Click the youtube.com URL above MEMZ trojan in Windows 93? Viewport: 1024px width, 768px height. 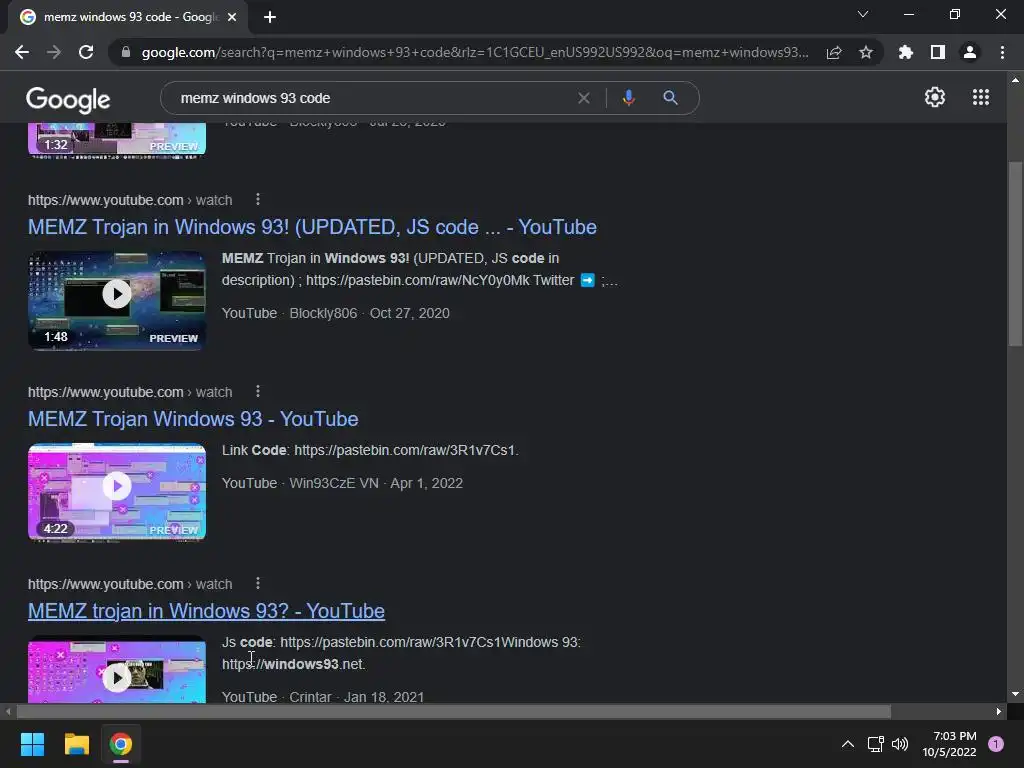point(130,584)
